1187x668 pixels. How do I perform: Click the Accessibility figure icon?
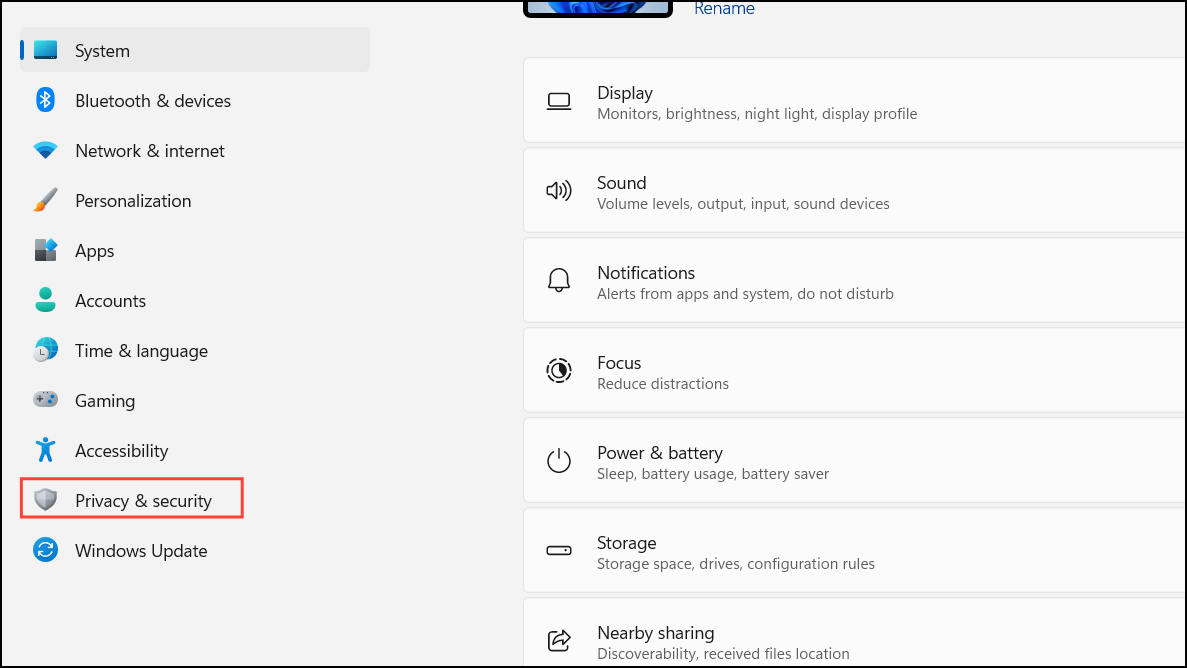(45, 450)
